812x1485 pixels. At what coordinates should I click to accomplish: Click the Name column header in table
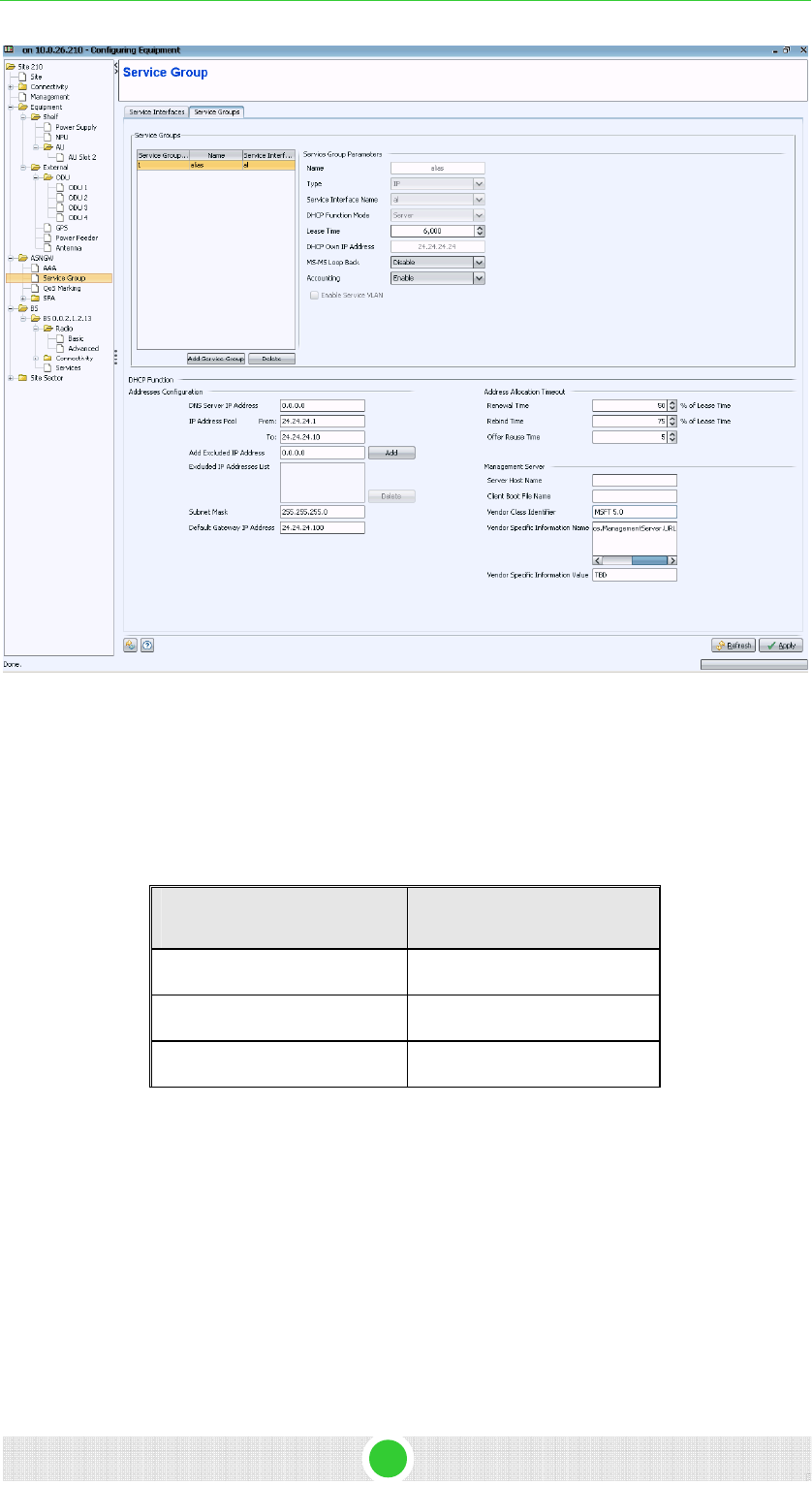[215, 154]
